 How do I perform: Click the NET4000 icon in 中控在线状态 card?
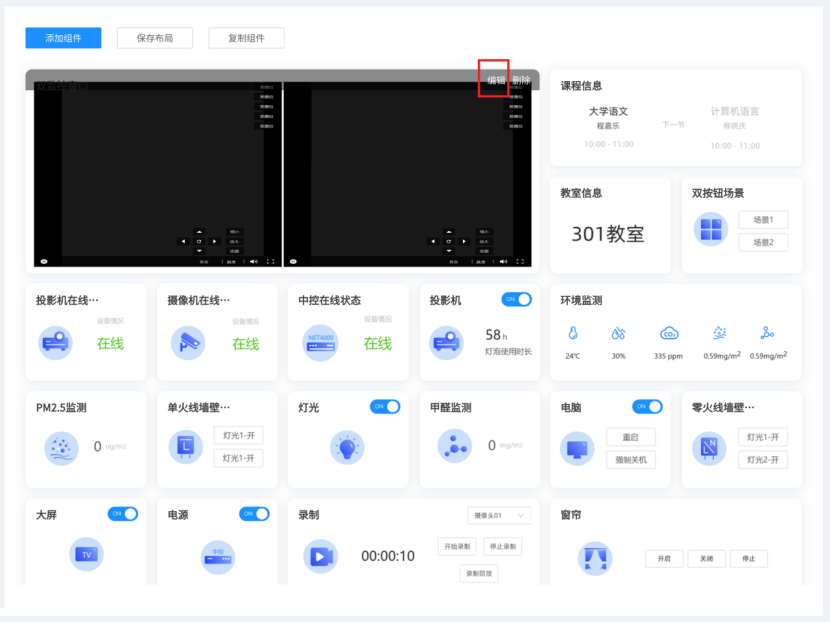[320, 343]
